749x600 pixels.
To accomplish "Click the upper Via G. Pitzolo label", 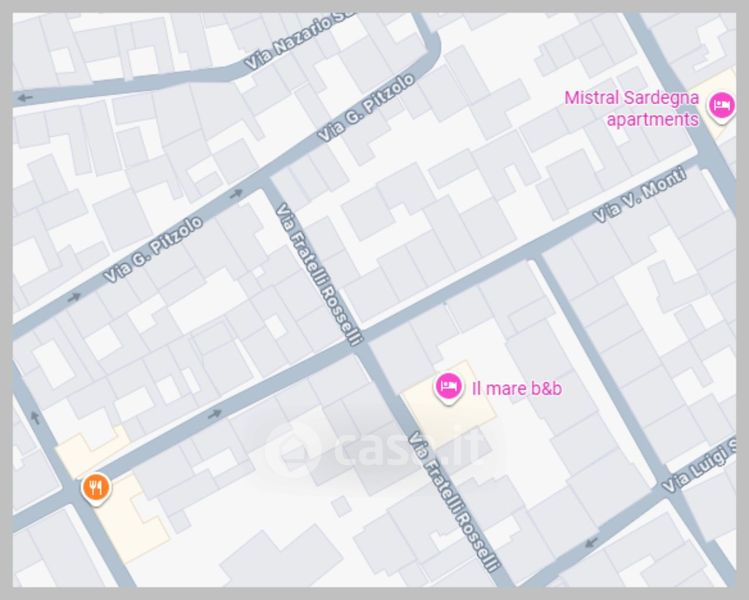I will pyautogui.click(x=366, y=107).
